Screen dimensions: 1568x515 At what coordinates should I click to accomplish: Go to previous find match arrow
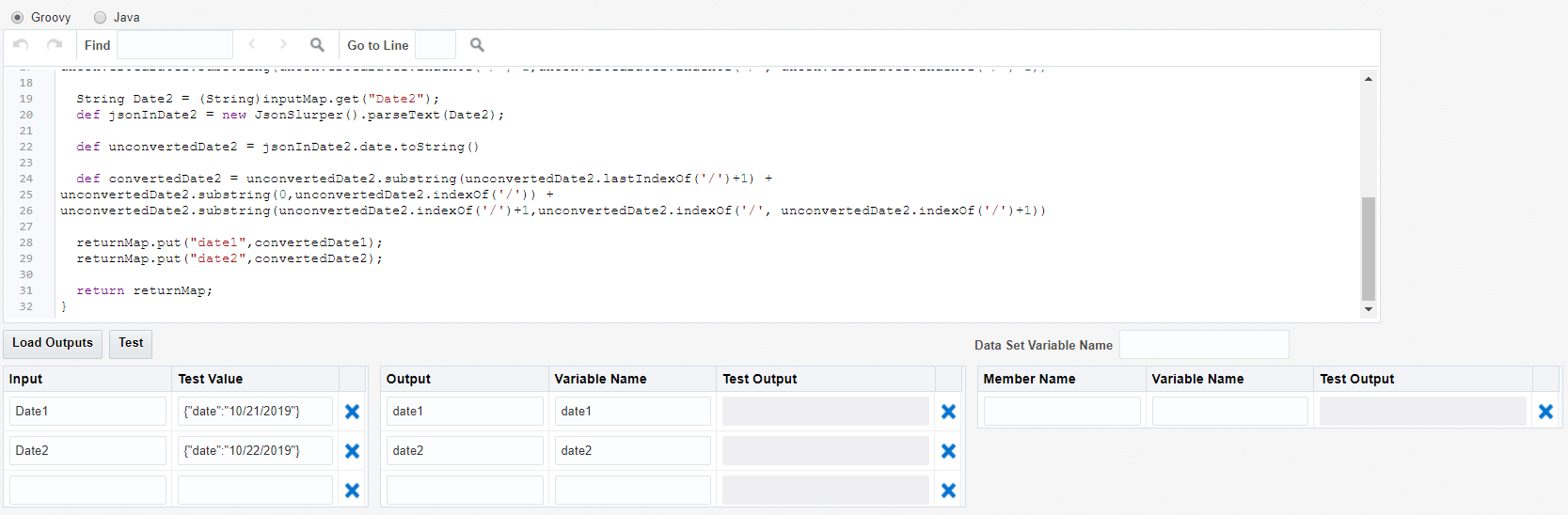(x=252, y=44)
